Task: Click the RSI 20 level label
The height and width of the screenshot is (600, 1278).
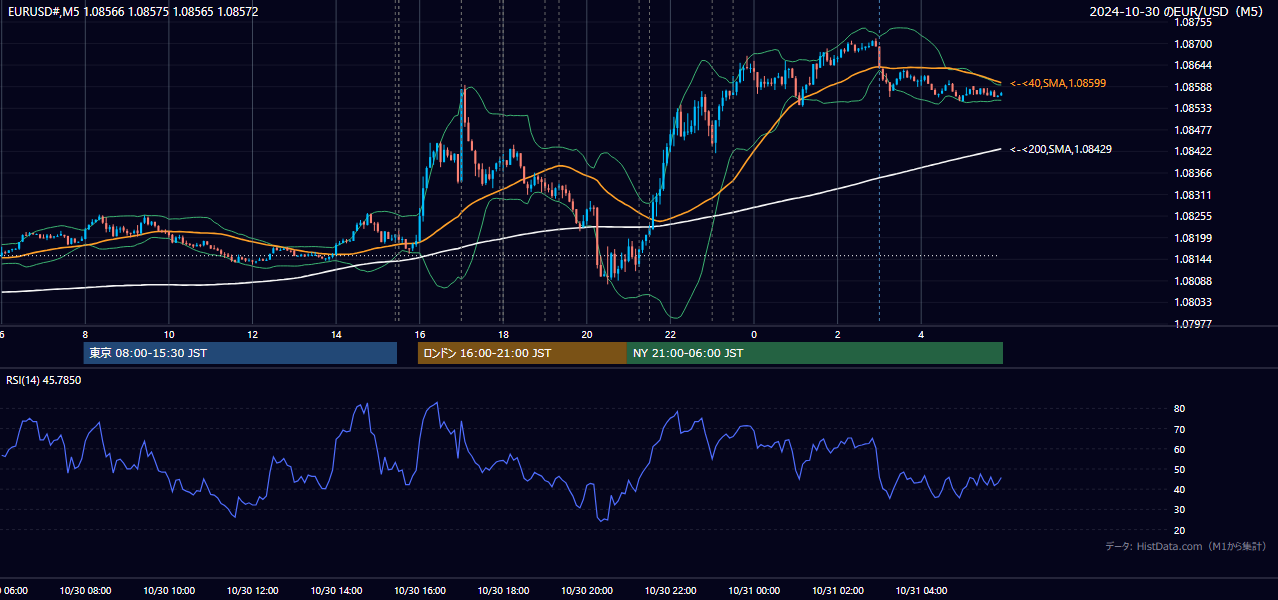Action: click(1179, 530)
